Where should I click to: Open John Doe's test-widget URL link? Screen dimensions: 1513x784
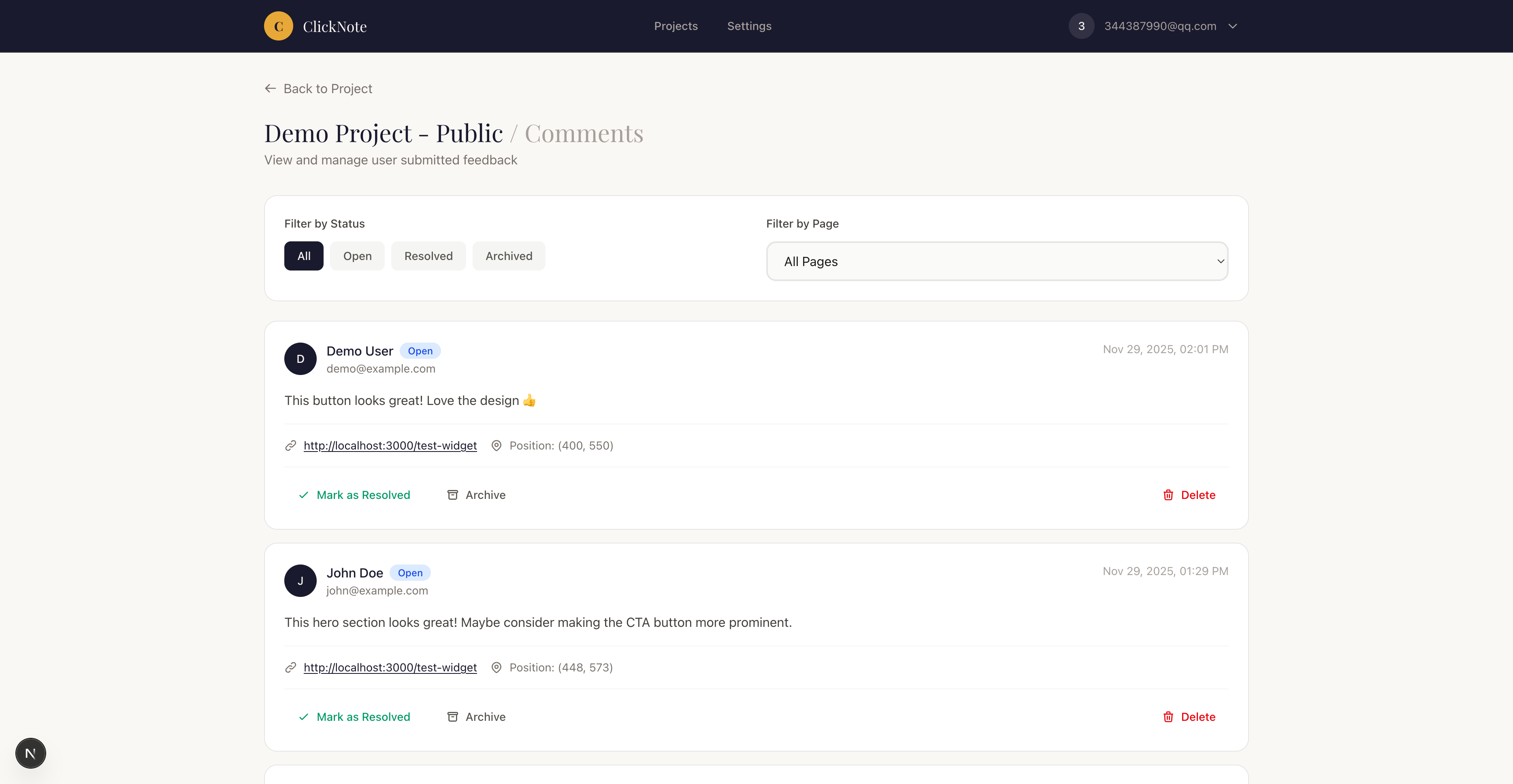pyautogui.click(x=390, y=668)
